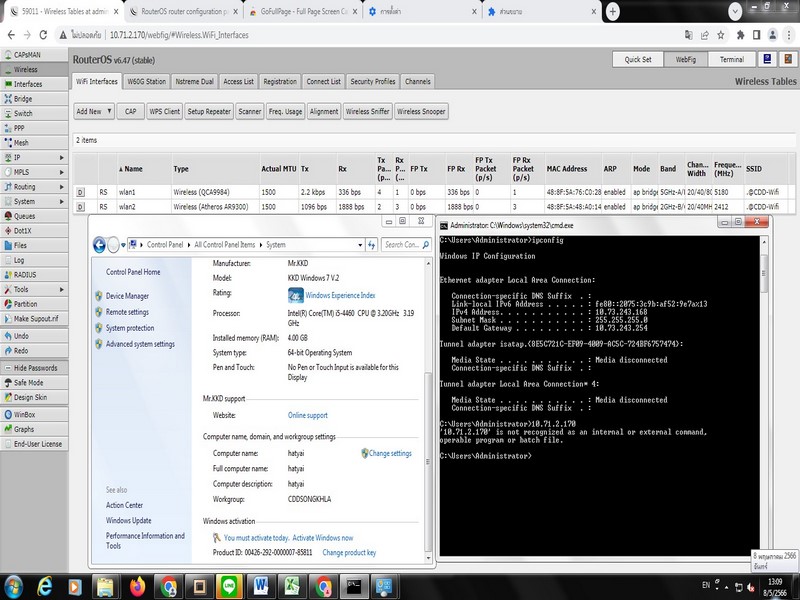This screenshot has height=600, width=800.
Task: Click Undo in the sidebar
Action: coord(34,336)
